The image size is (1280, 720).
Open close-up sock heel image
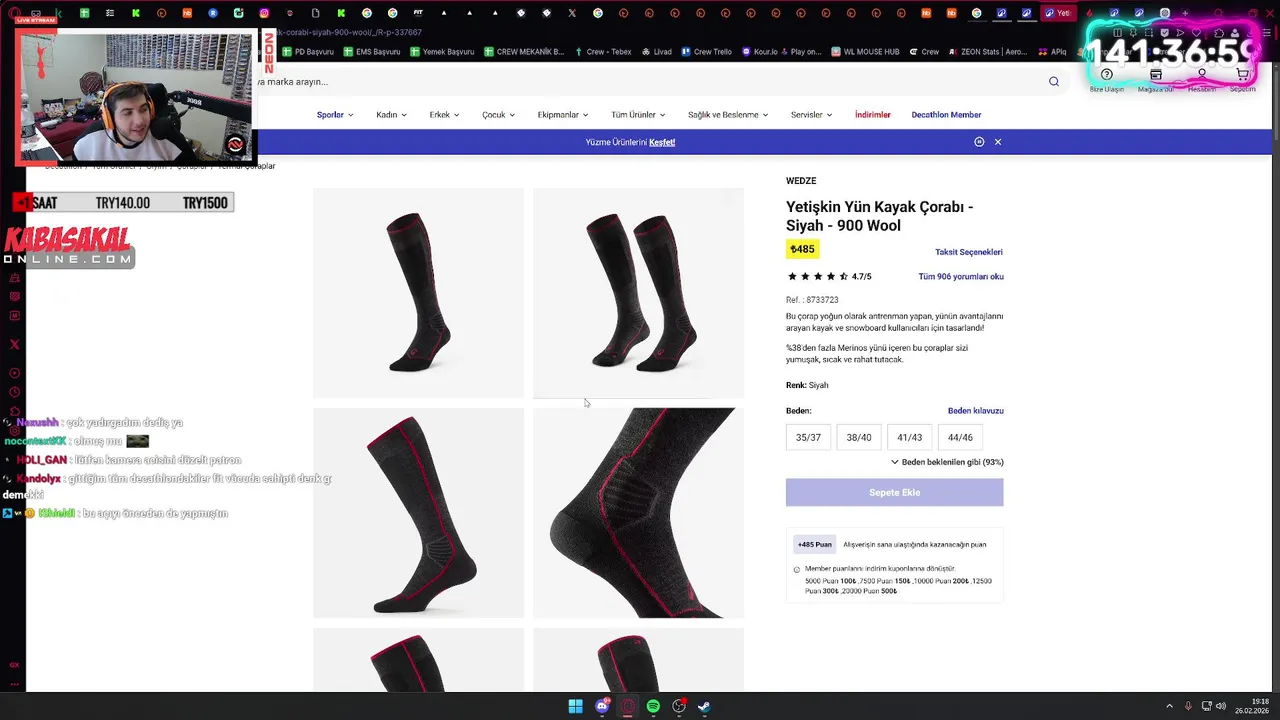(x=638, y=513)
